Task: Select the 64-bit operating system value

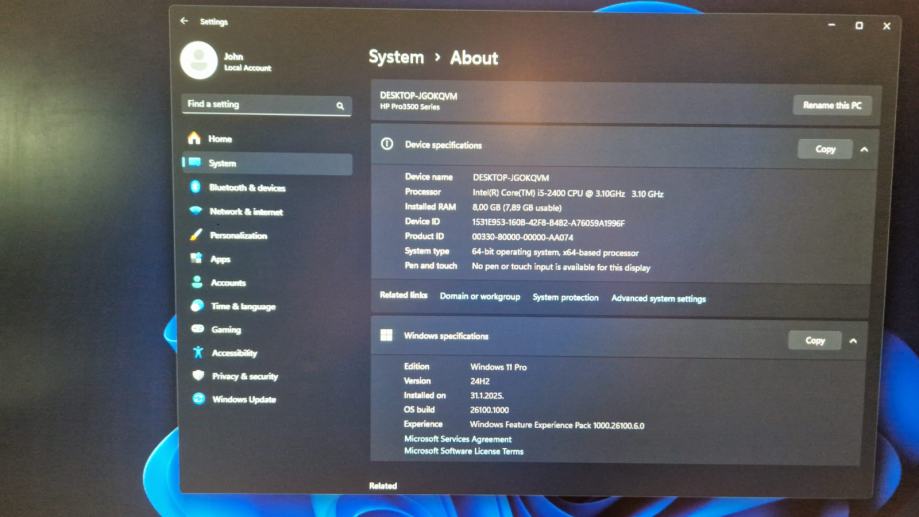Action: point(554,253)
